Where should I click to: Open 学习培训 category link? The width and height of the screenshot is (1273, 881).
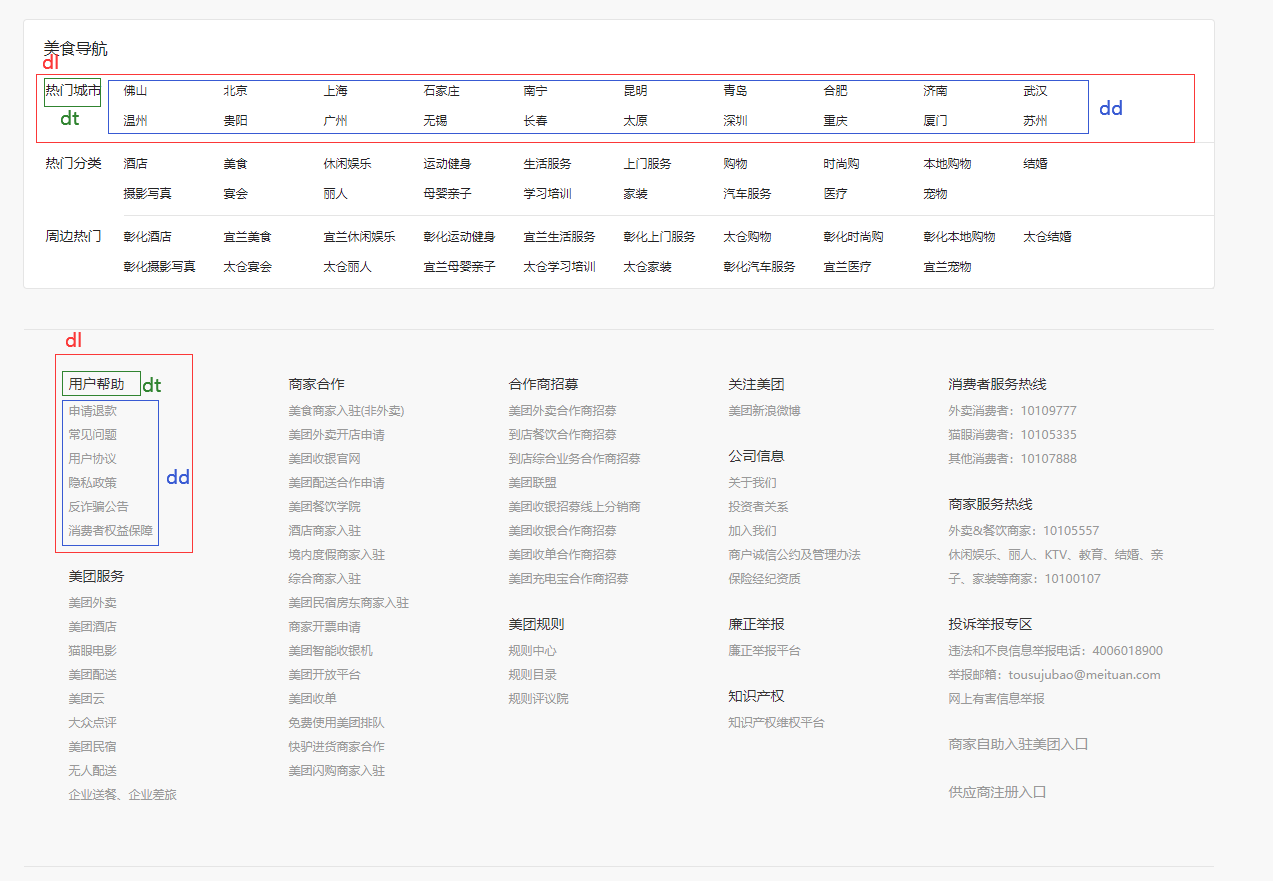547,194
